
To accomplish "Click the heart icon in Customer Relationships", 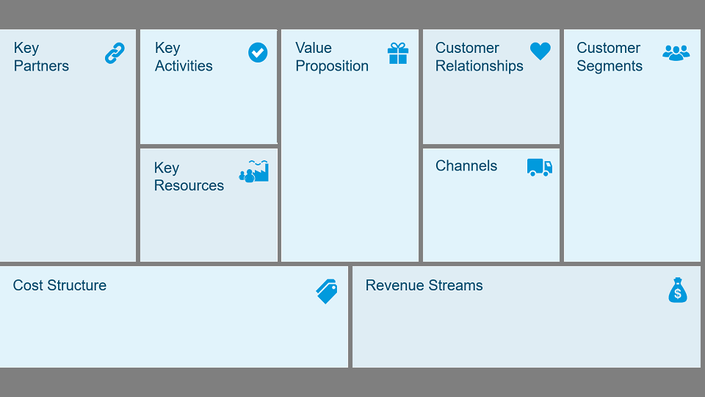I will [x=540, y=51].
